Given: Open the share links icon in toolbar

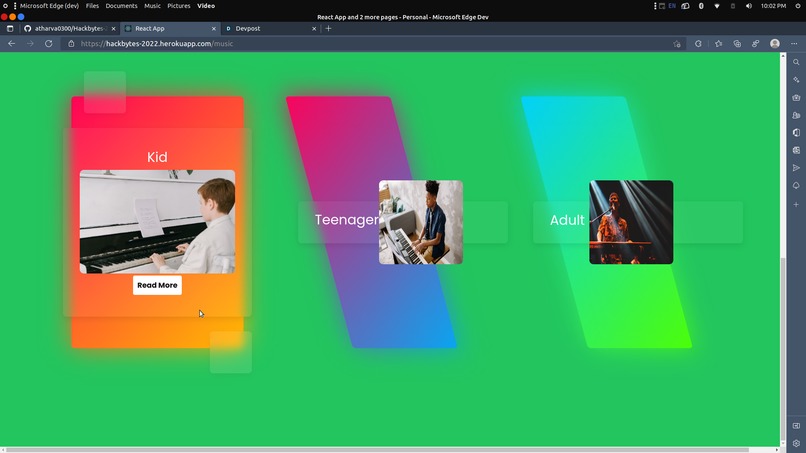Looking at the screenshot, I should click(756, 44).
